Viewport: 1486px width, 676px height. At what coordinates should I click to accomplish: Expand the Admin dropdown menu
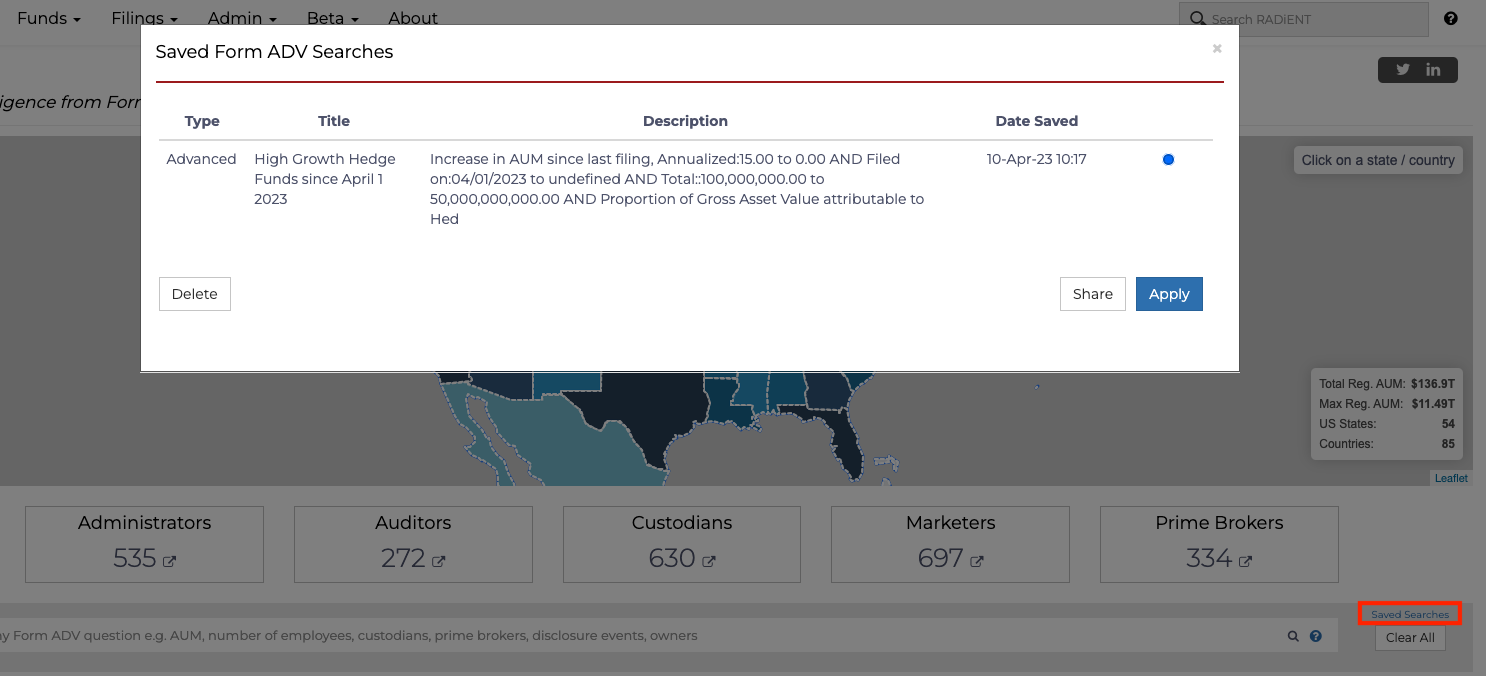coord(241,18)
